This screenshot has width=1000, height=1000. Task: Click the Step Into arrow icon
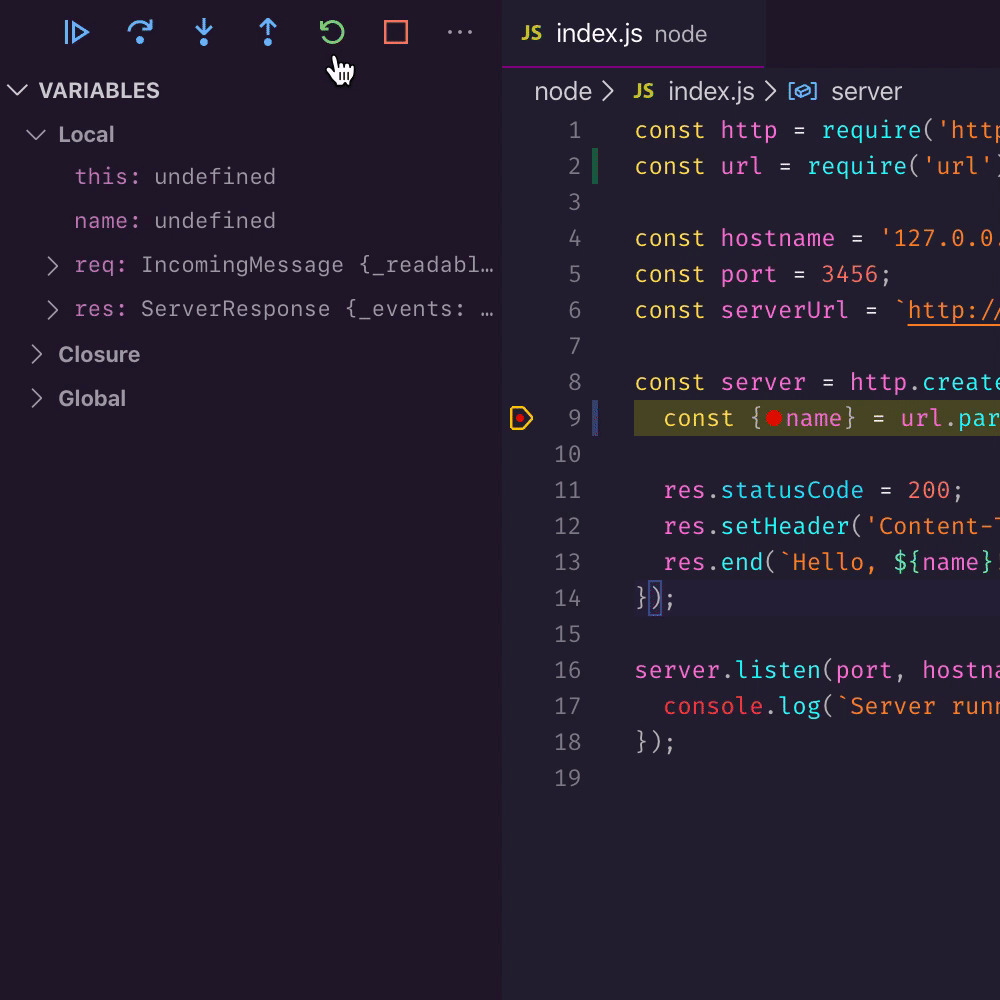(x=204, y=33)
